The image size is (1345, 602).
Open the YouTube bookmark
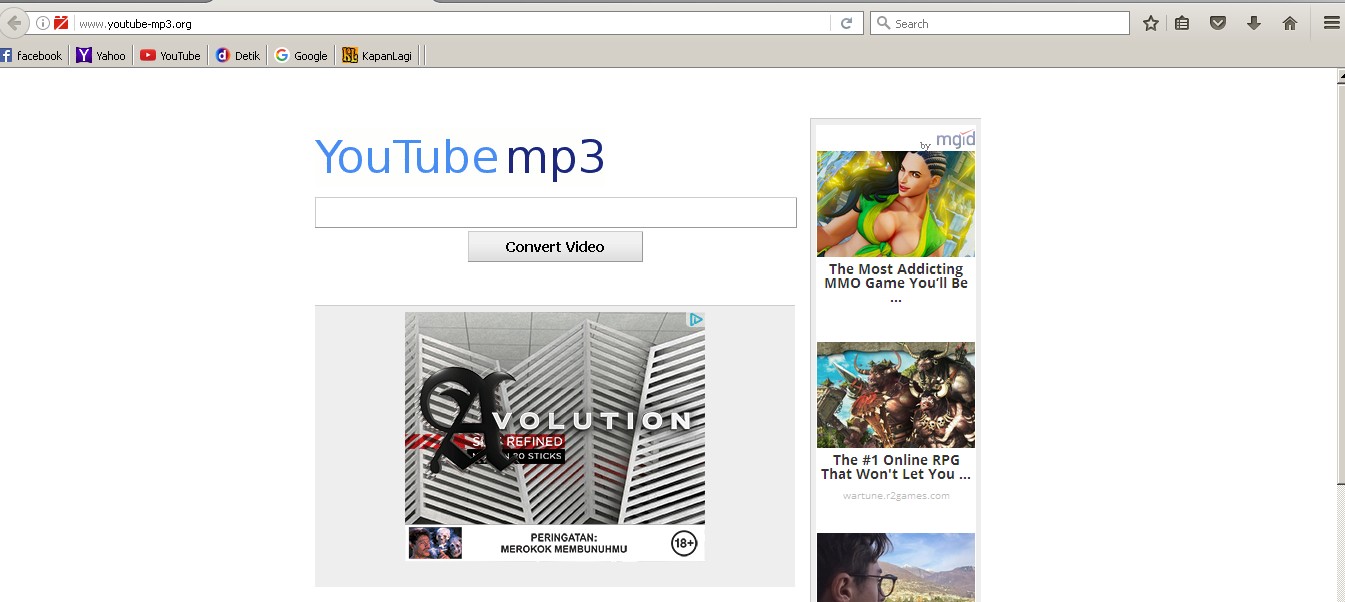[x=171, y=56]
